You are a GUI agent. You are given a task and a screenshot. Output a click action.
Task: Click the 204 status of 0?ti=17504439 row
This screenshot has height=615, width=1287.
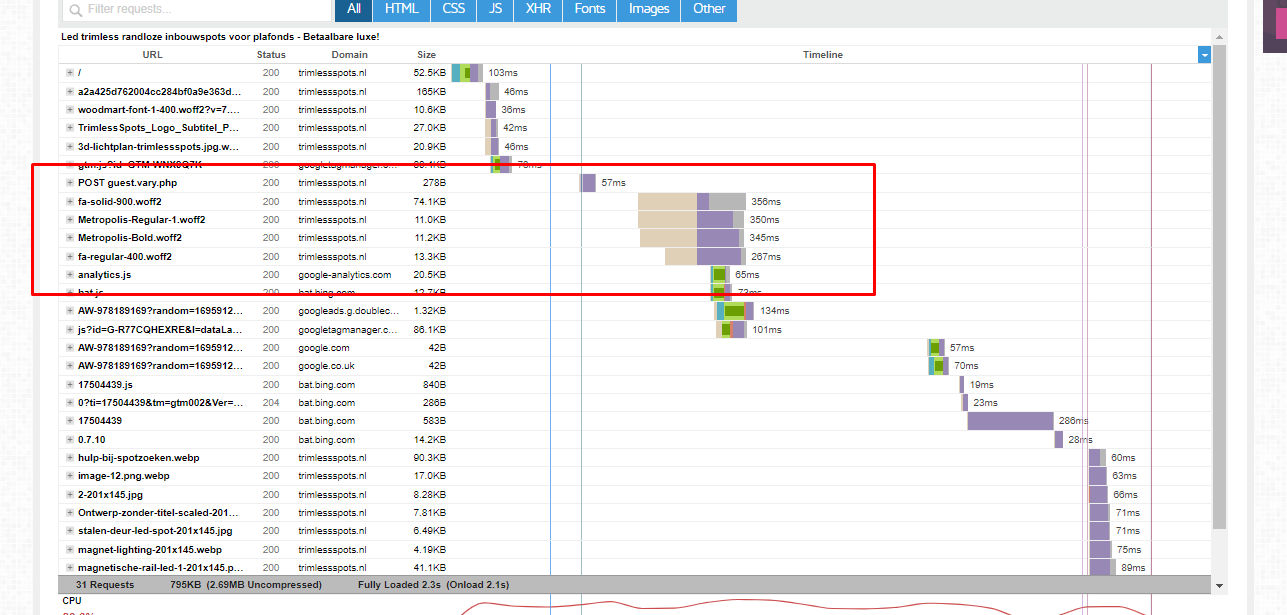271,402
